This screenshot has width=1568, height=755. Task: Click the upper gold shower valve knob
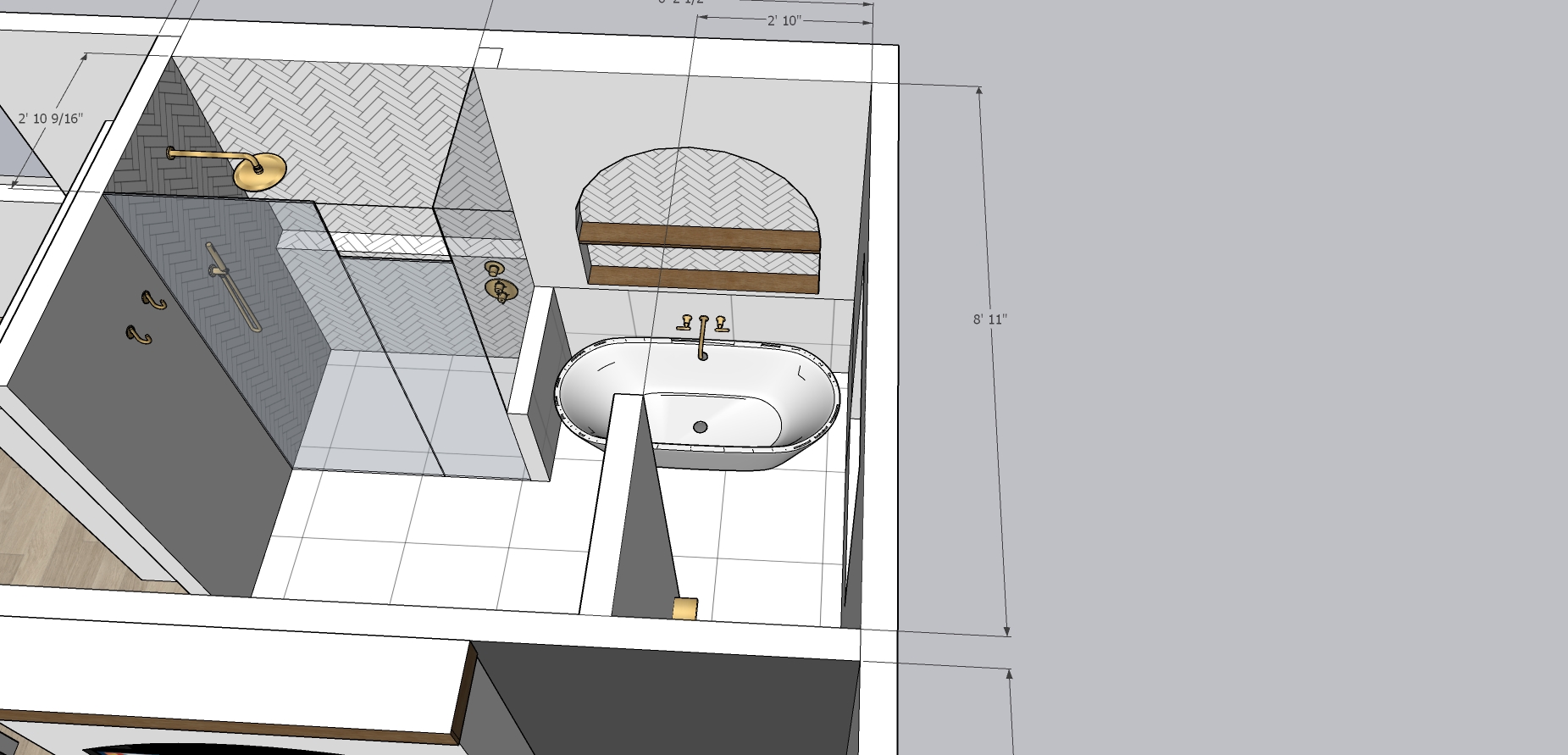click(x=492, y=269)
